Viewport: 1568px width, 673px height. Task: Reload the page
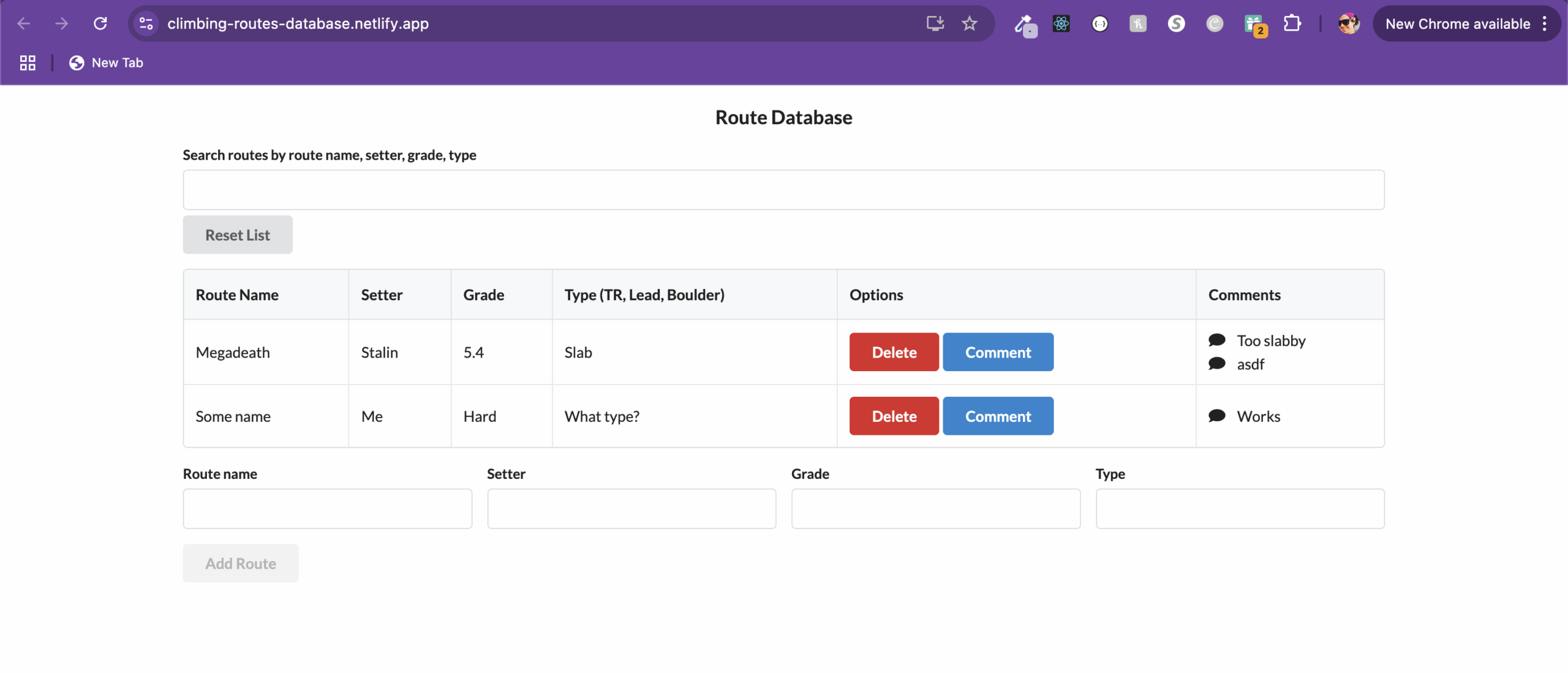[100, 24]
